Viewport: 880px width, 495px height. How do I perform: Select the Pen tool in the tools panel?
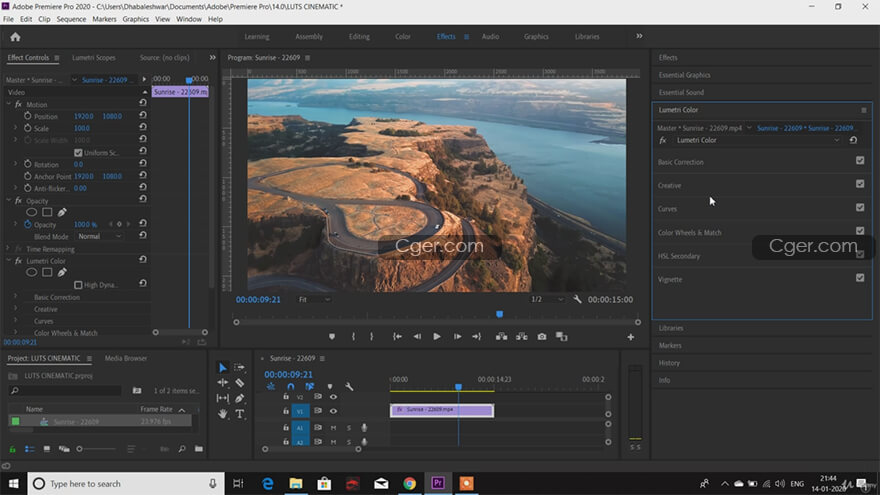coord(240,398)
